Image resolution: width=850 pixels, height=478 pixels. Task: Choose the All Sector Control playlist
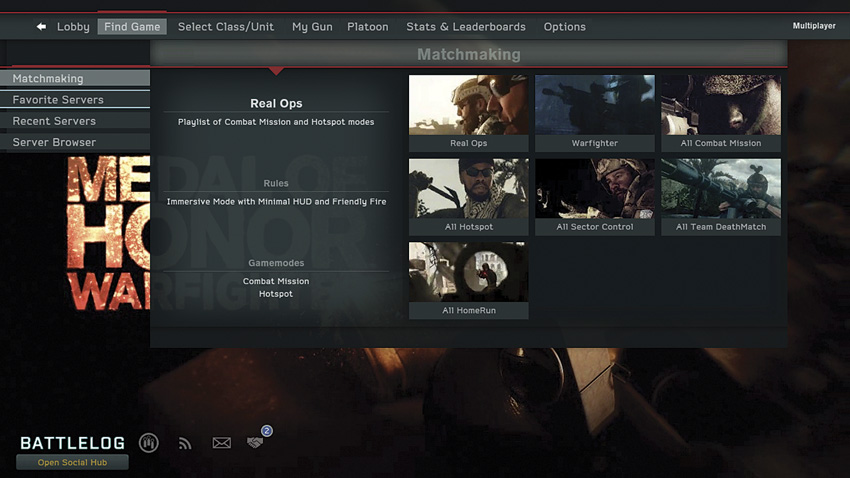(595, 197)
